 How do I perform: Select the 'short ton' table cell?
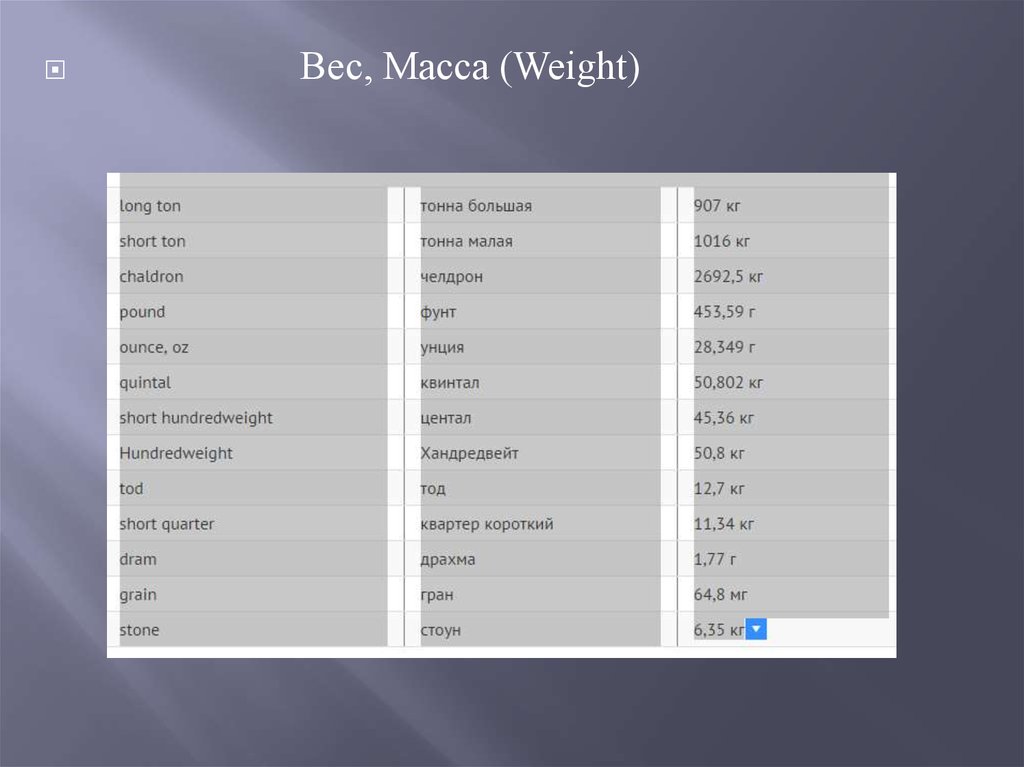[152, 241]
